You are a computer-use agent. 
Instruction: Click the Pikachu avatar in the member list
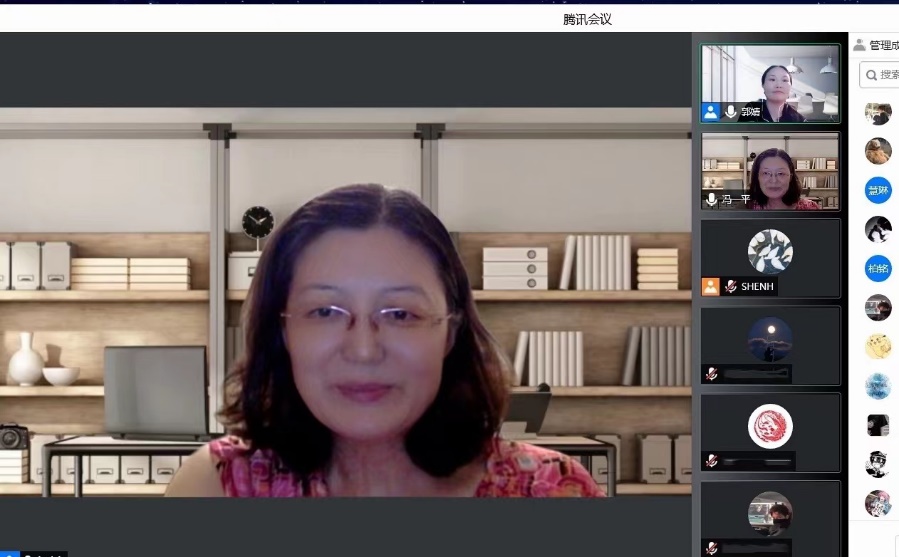click(x=878, y=347)
